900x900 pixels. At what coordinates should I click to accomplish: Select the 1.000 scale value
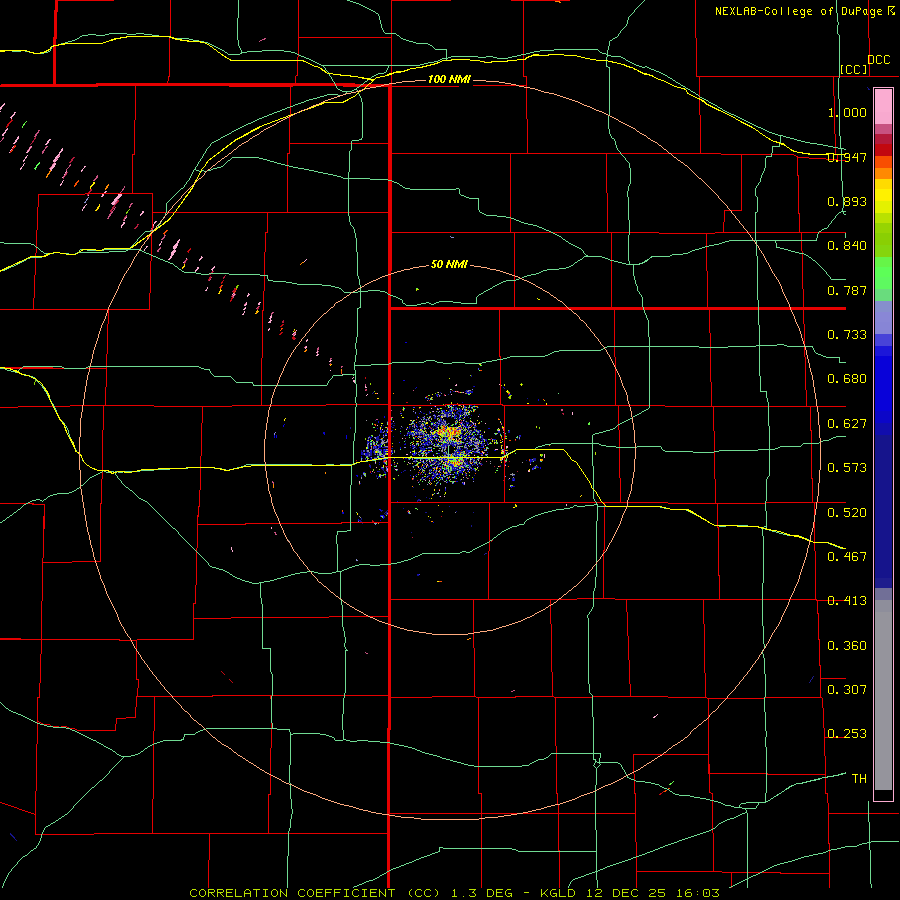[x=847, y=112]
